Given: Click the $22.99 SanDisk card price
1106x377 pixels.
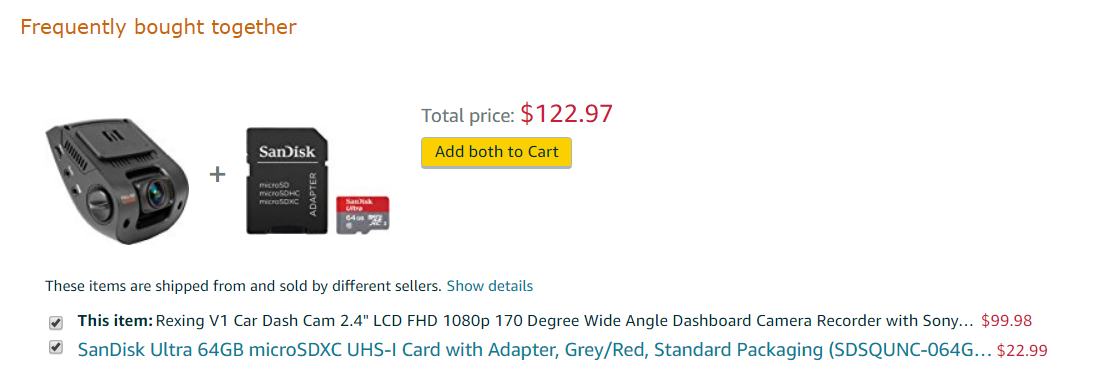Looking at the screenshot, I should (x=1022, y=350).
